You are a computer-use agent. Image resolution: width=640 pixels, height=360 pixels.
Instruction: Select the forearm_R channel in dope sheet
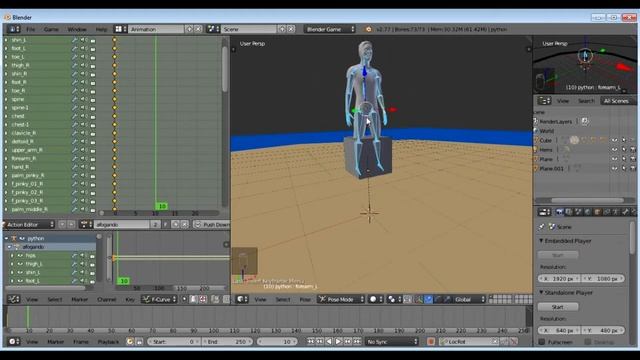[24, 158]
